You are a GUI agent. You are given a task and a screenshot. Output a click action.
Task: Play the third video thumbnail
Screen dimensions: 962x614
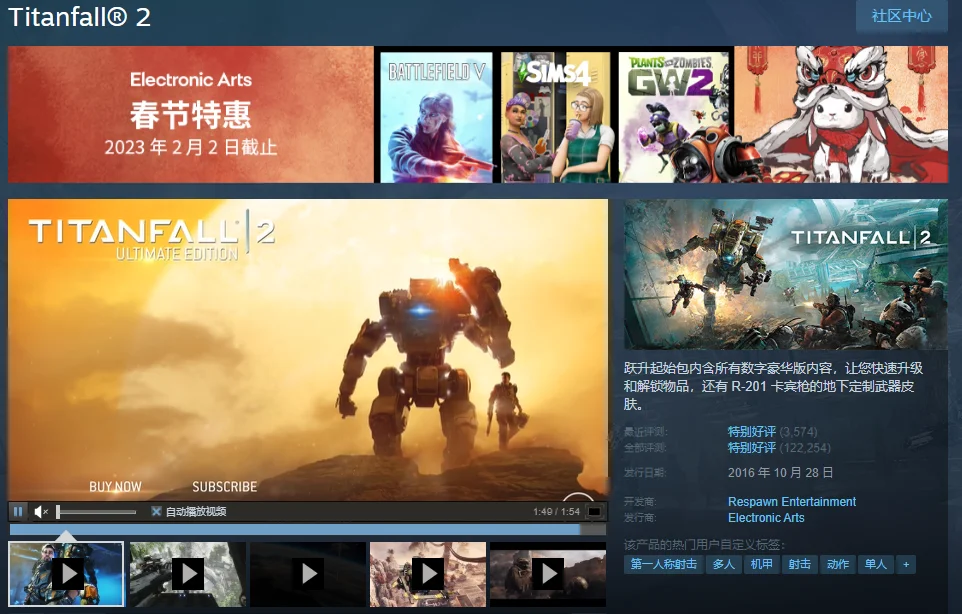point(308,573)
